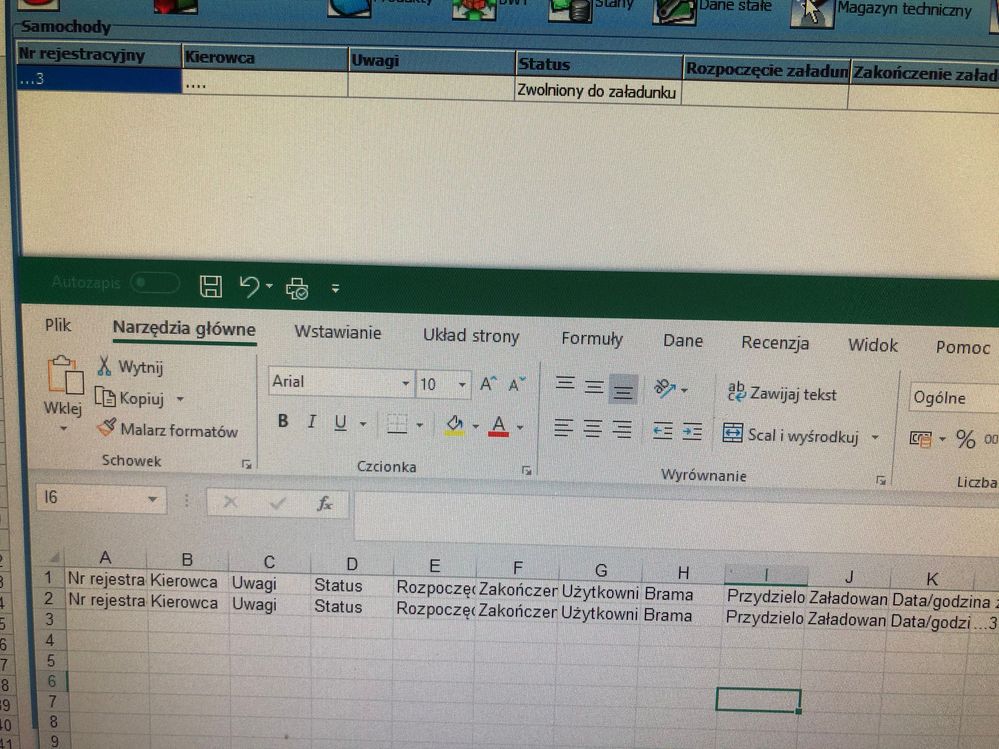Click the Select All corner triangle
This screenshot has height=749, width=999.
click(x=54, y=557)
